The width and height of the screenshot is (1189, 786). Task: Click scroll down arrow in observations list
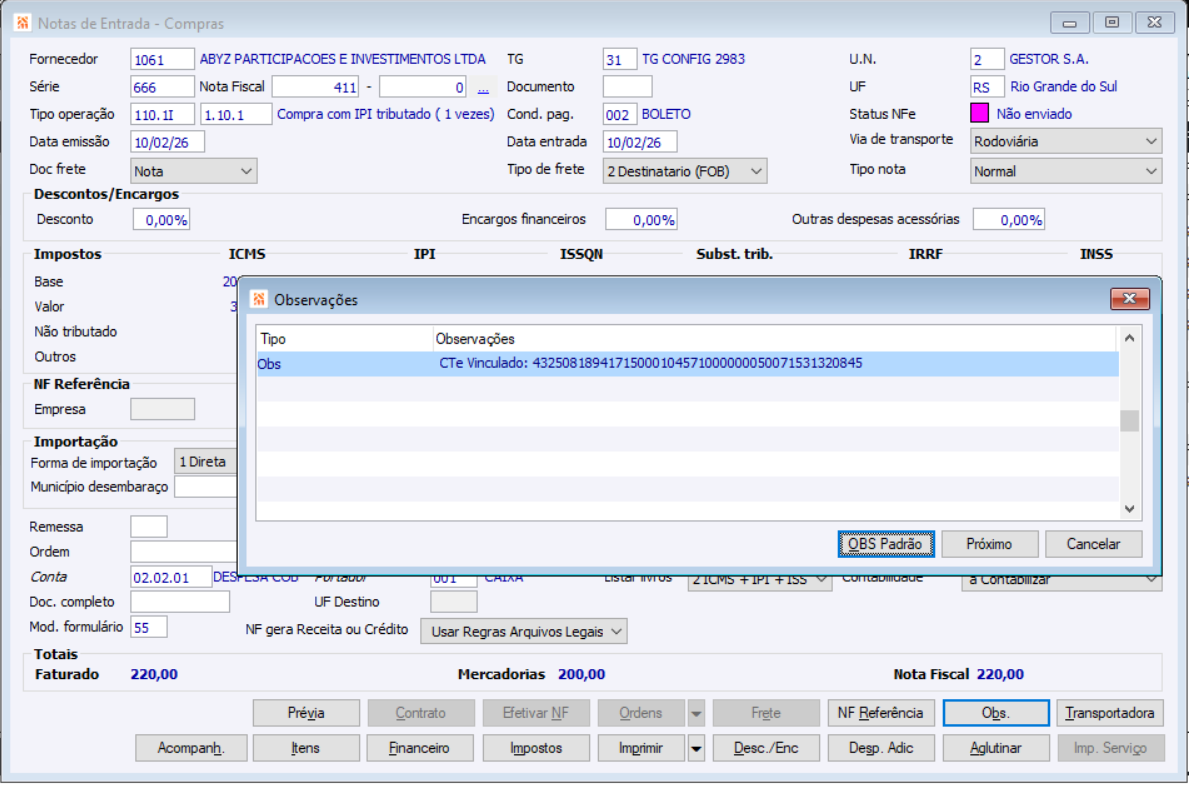pos(1129,509)
